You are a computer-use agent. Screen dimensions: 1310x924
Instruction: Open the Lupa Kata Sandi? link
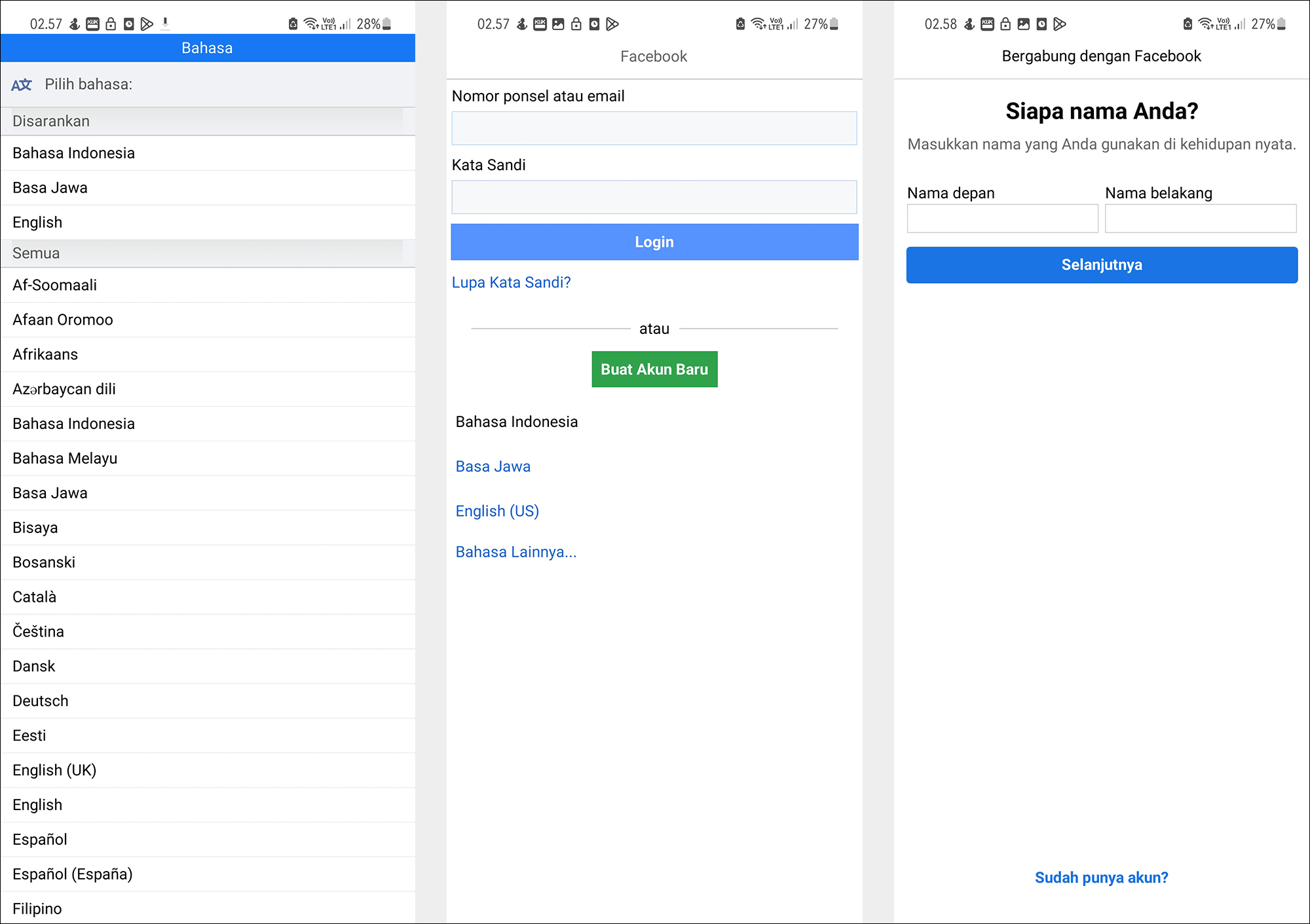511,282
